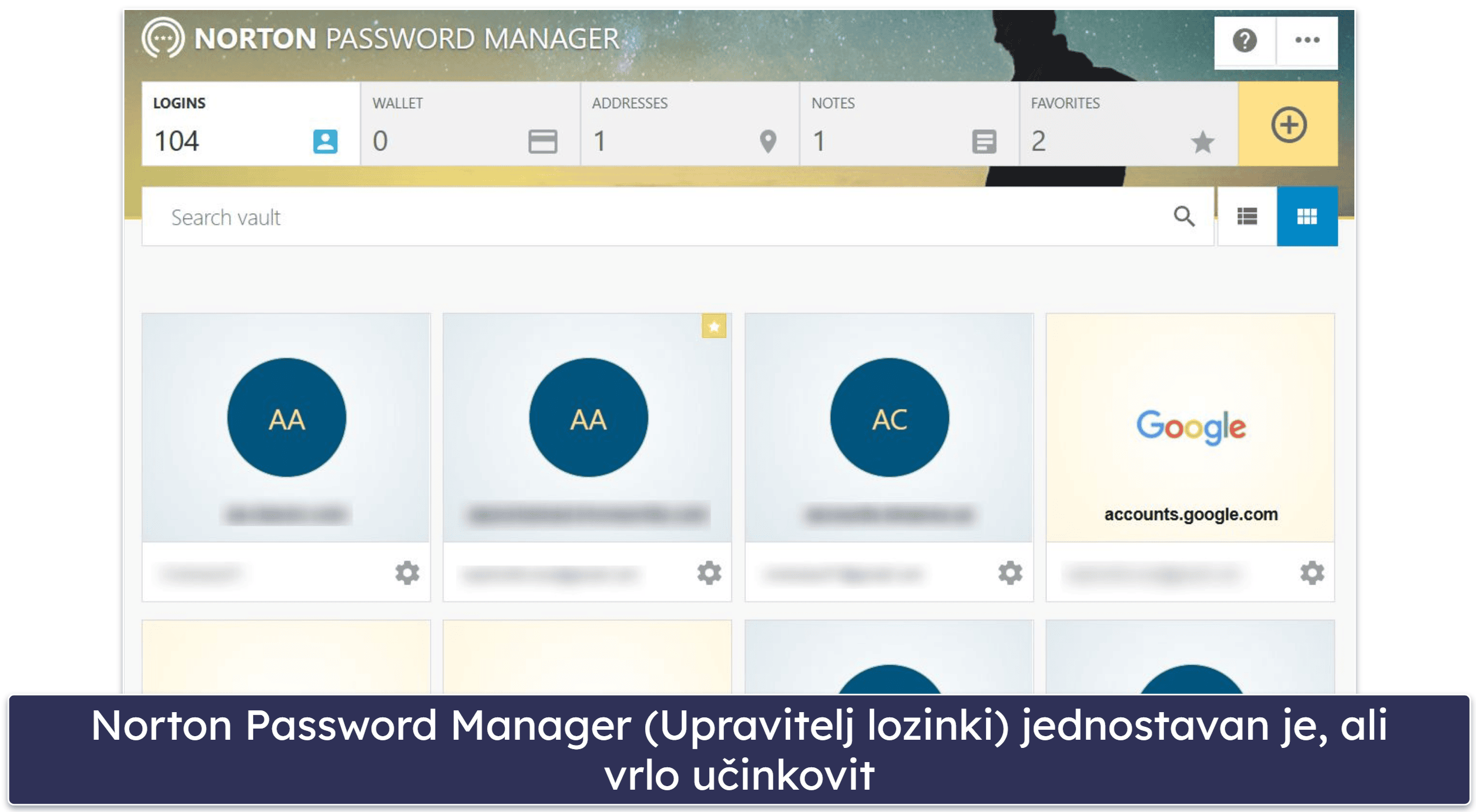Click the Favorites star icon
1476x812 pixels.
tap(1203, 142)
